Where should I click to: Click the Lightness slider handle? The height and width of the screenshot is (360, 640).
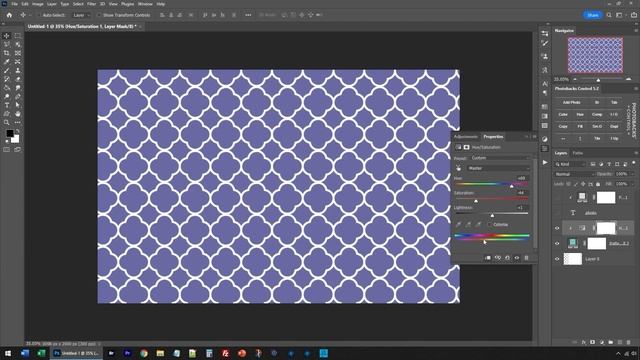(492, 216)
